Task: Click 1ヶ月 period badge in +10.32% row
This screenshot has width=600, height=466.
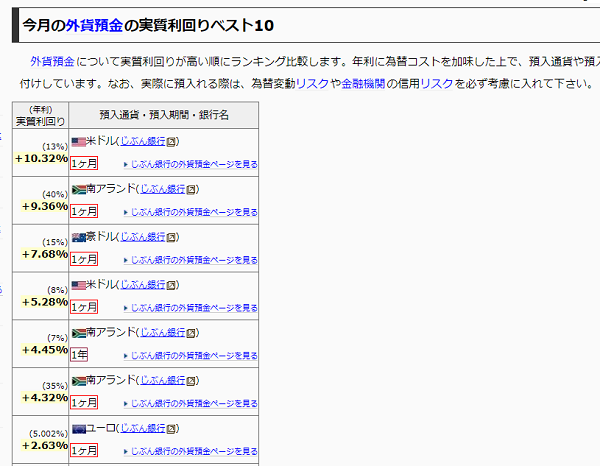Action: 84,163
